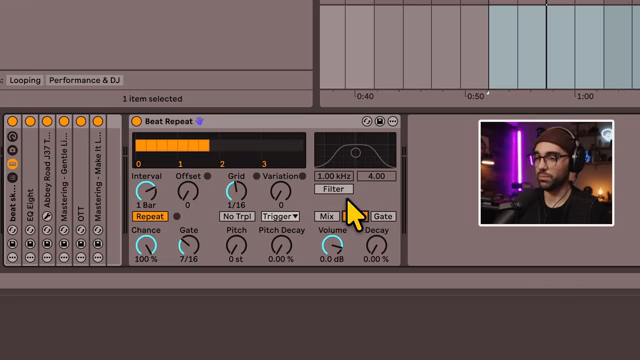Open Mastering - Make It L... options menu
The width and height of the screenshot is (640, 360).
coord(98,258)
